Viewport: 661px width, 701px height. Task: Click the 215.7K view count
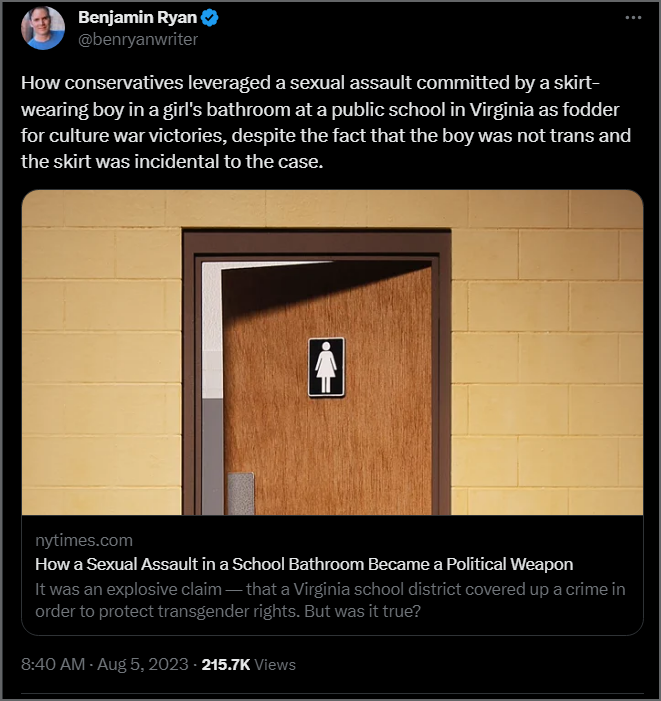click(226, 664)
